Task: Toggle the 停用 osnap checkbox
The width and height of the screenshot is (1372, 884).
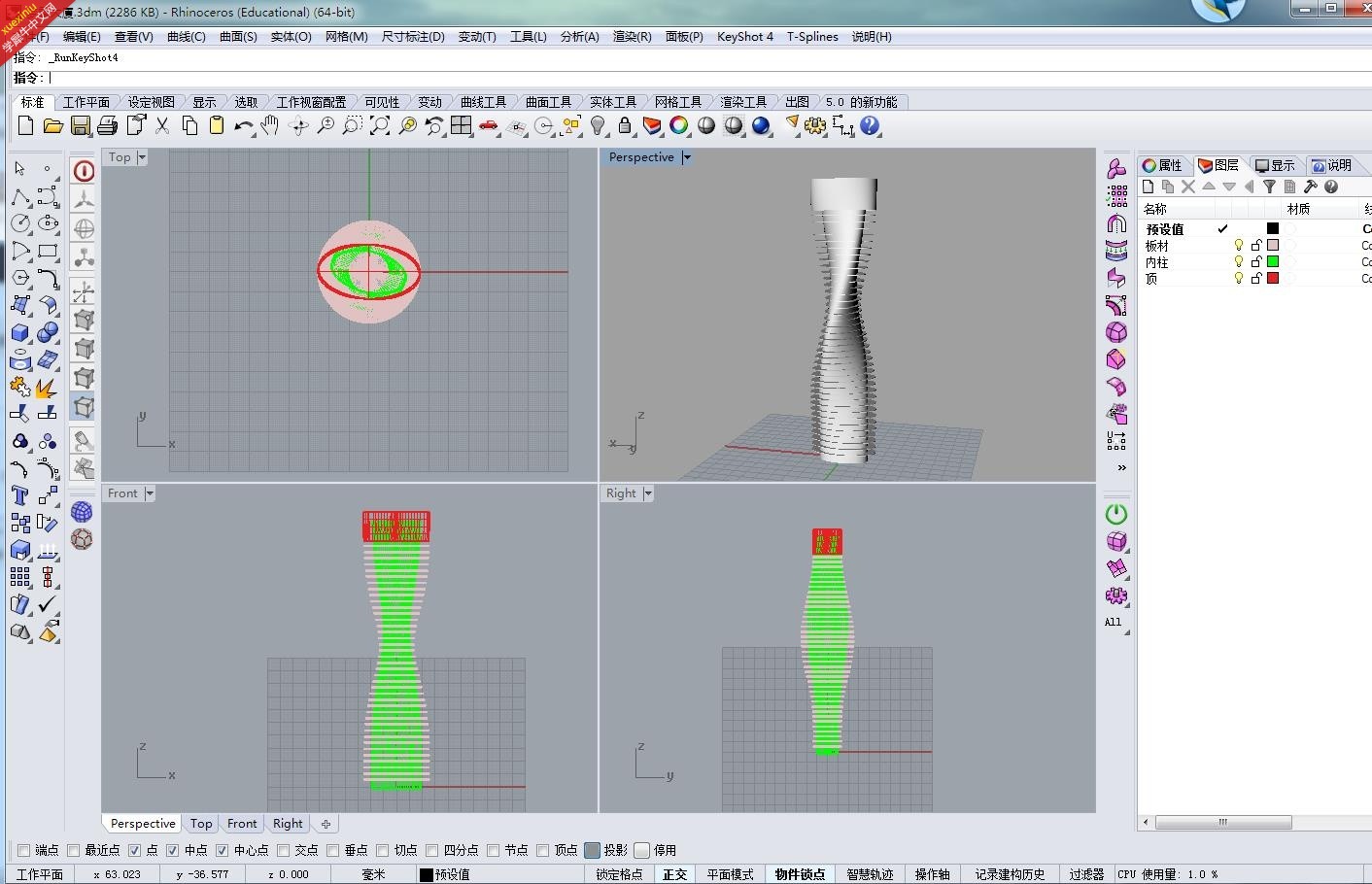Action: pos(642,850)
